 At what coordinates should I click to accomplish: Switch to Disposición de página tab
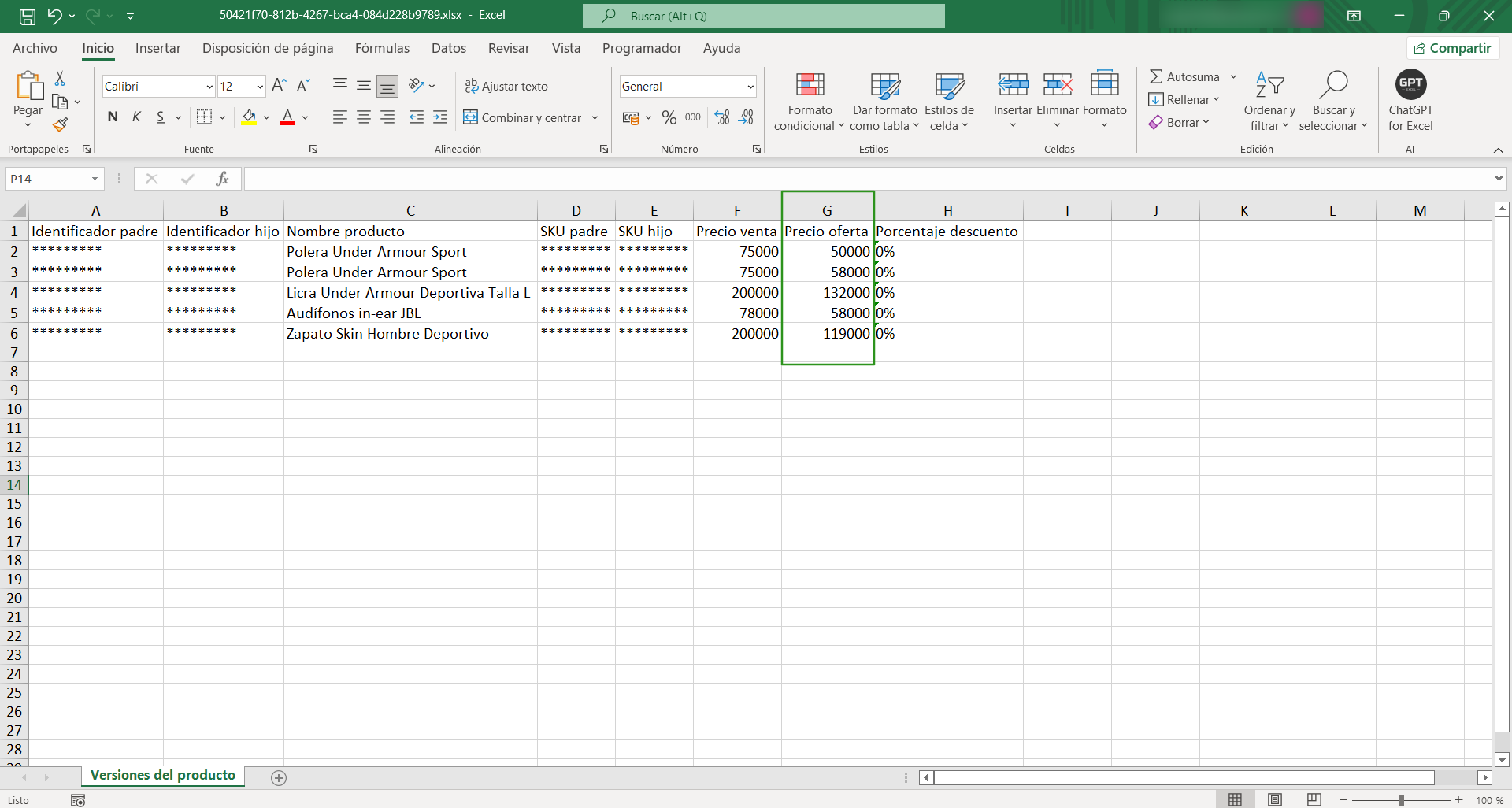pyautogui.click(x=268, y=48)
